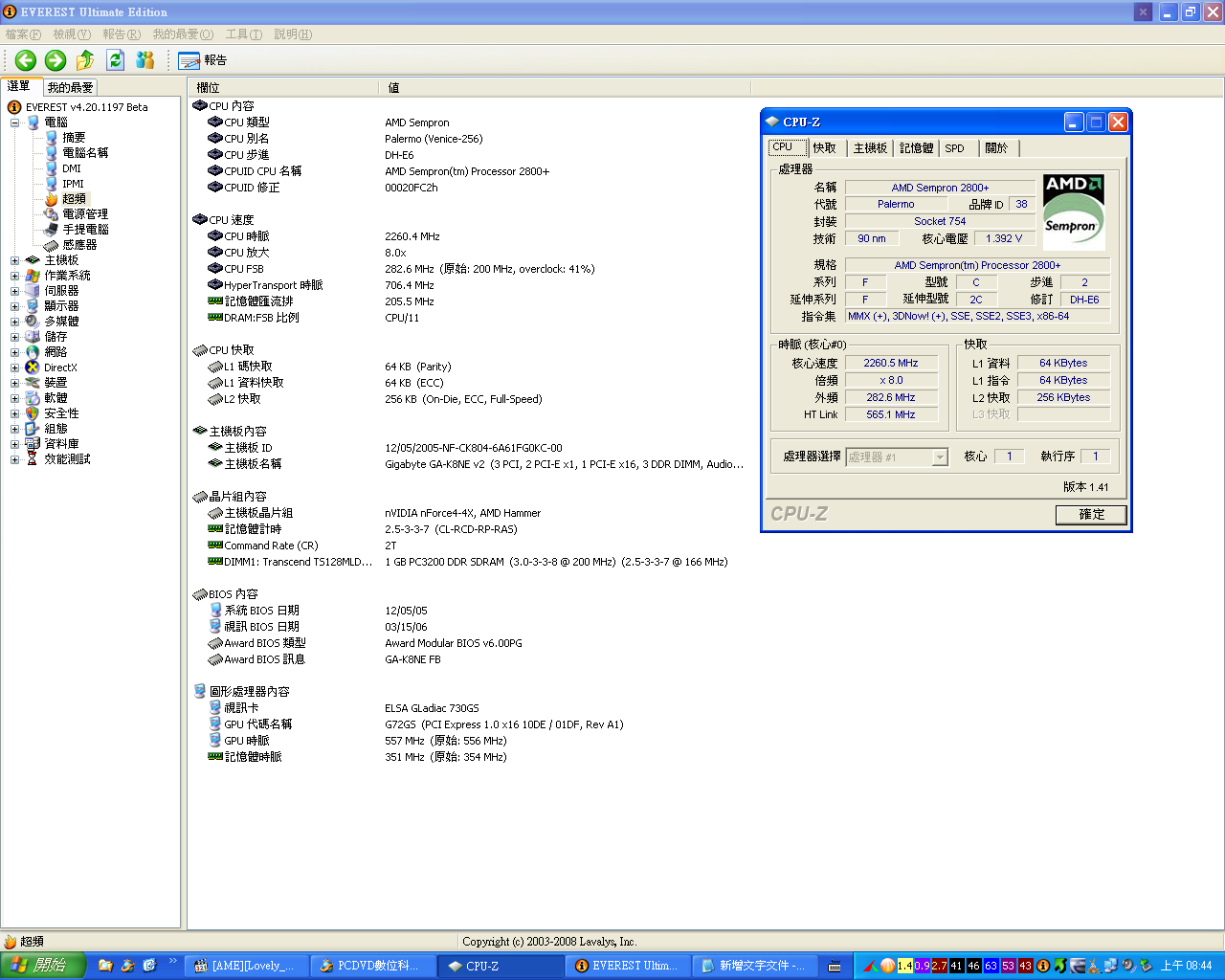
Task: Switch to PCDVD數位科 taskbar window
Action: pos(374,966)
